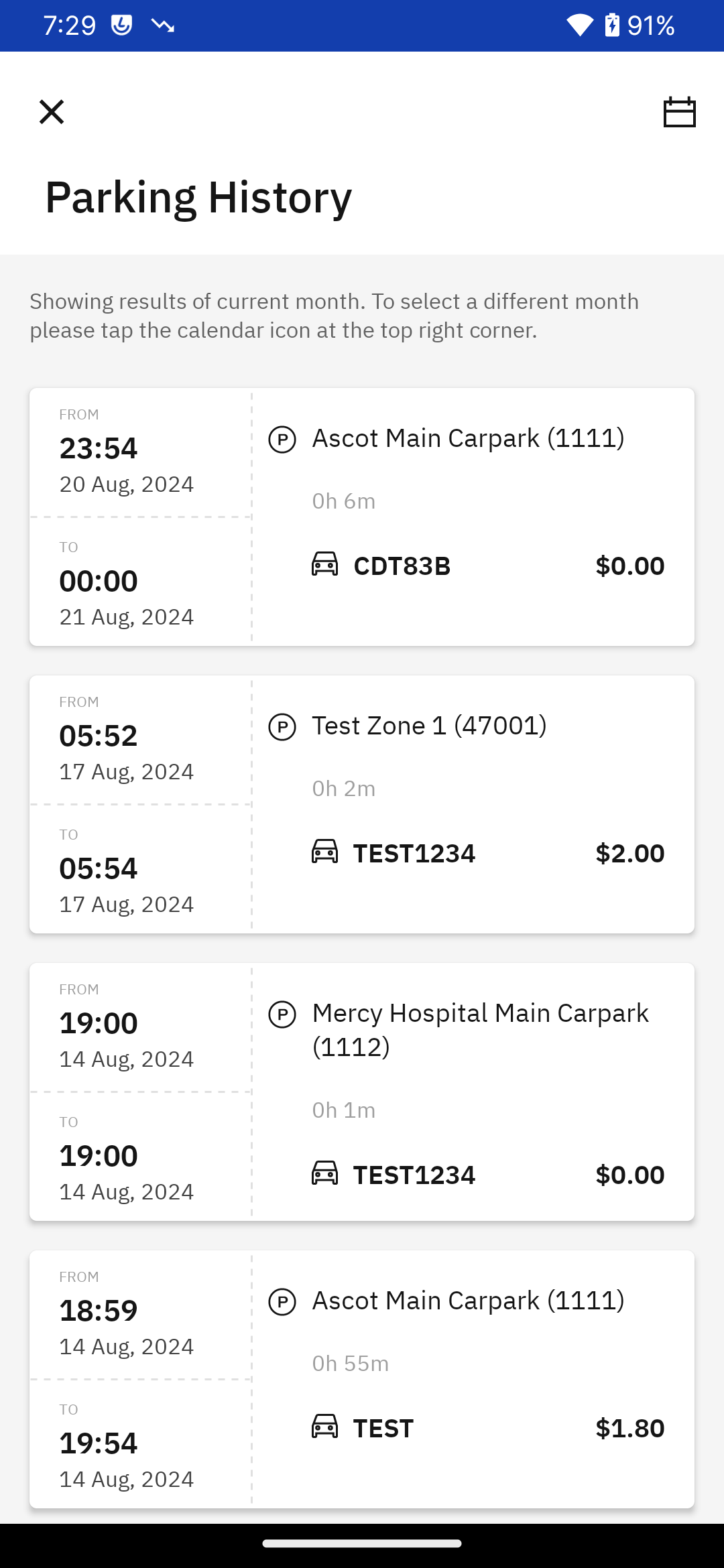Tap the Android home gesture bar

362,1544
